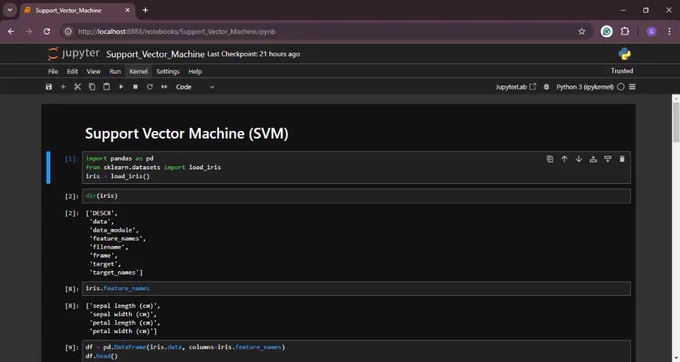Close the Support_Vector_Machine browser tab

[x=128, y=10]
